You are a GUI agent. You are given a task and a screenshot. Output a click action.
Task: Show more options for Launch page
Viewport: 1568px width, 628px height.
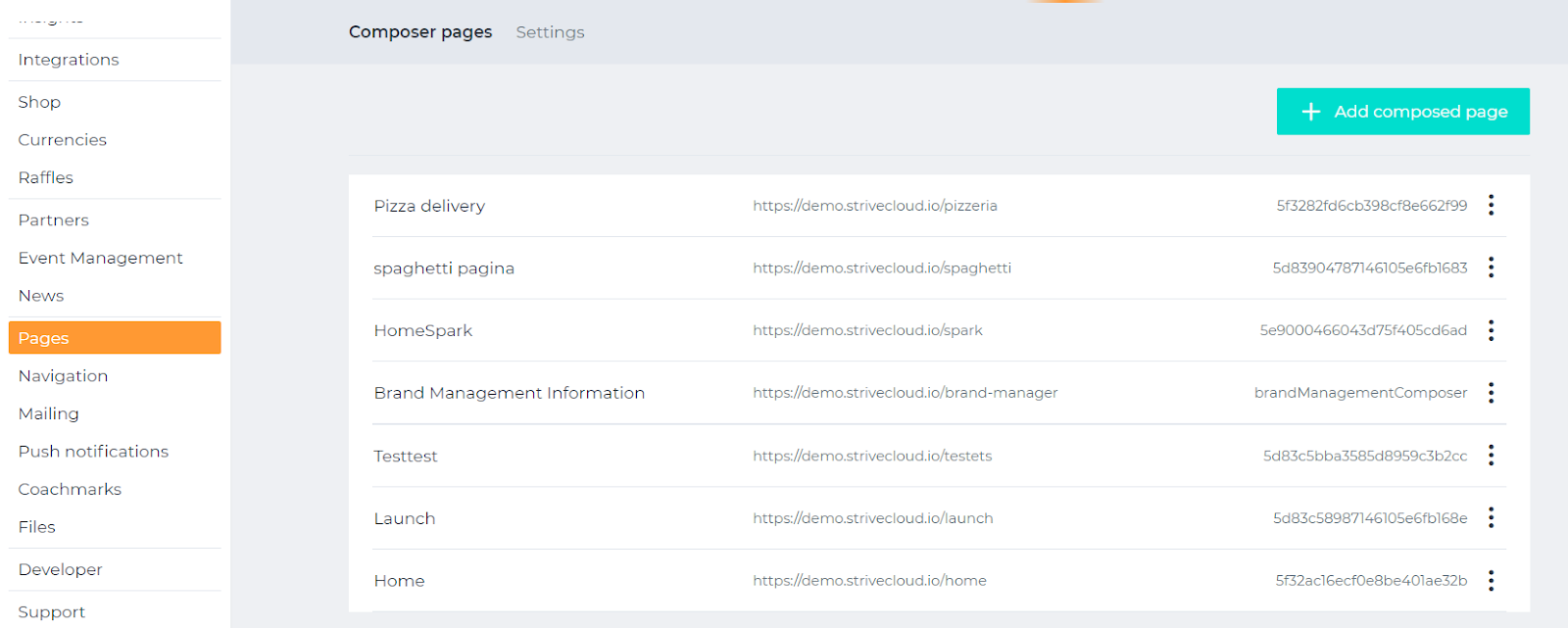coord(1491,517)
